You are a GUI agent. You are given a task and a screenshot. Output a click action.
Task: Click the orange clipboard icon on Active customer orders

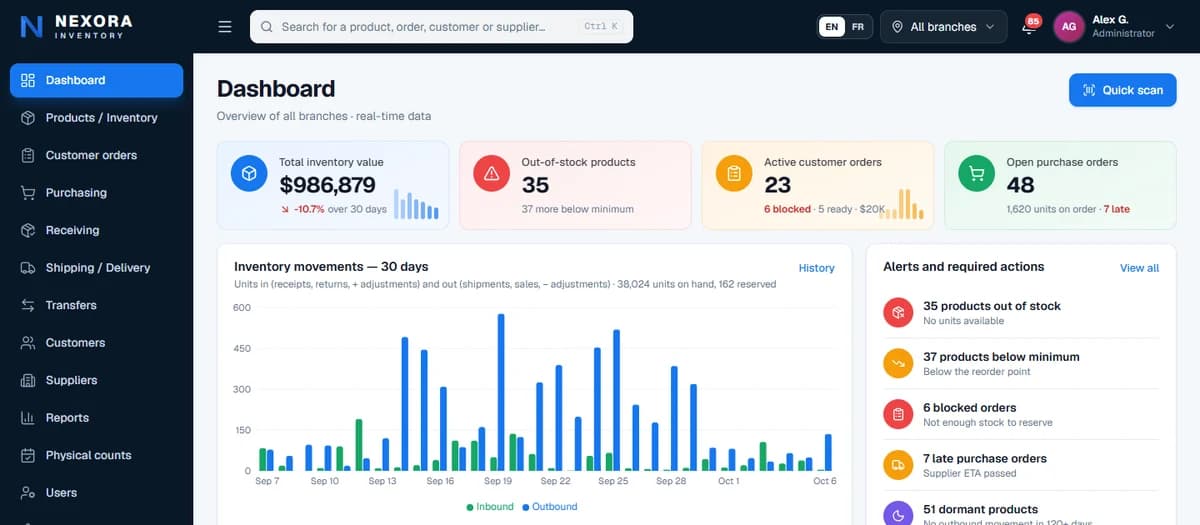(734, 173)
